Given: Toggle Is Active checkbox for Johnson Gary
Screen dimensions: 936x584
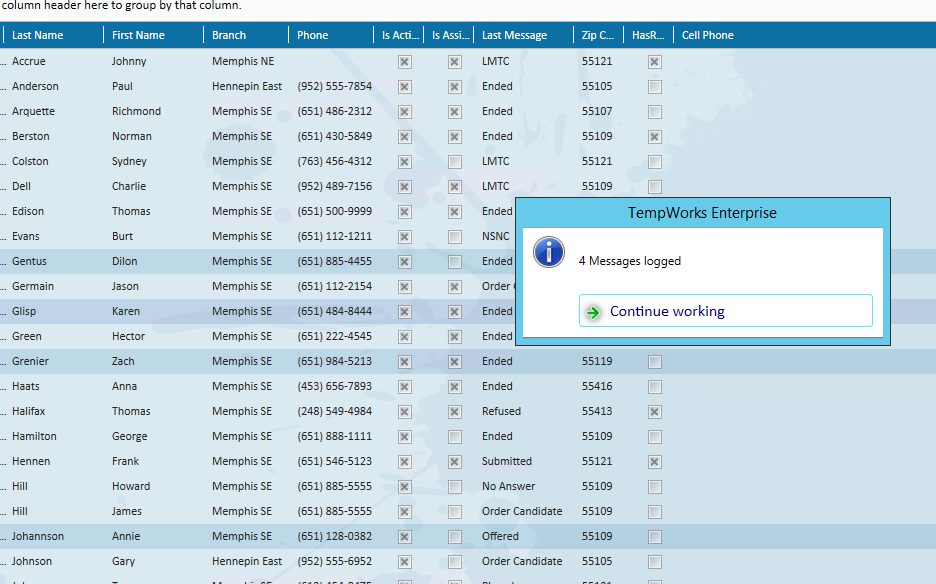Looking at the screenshot, I should click(405, 562).
